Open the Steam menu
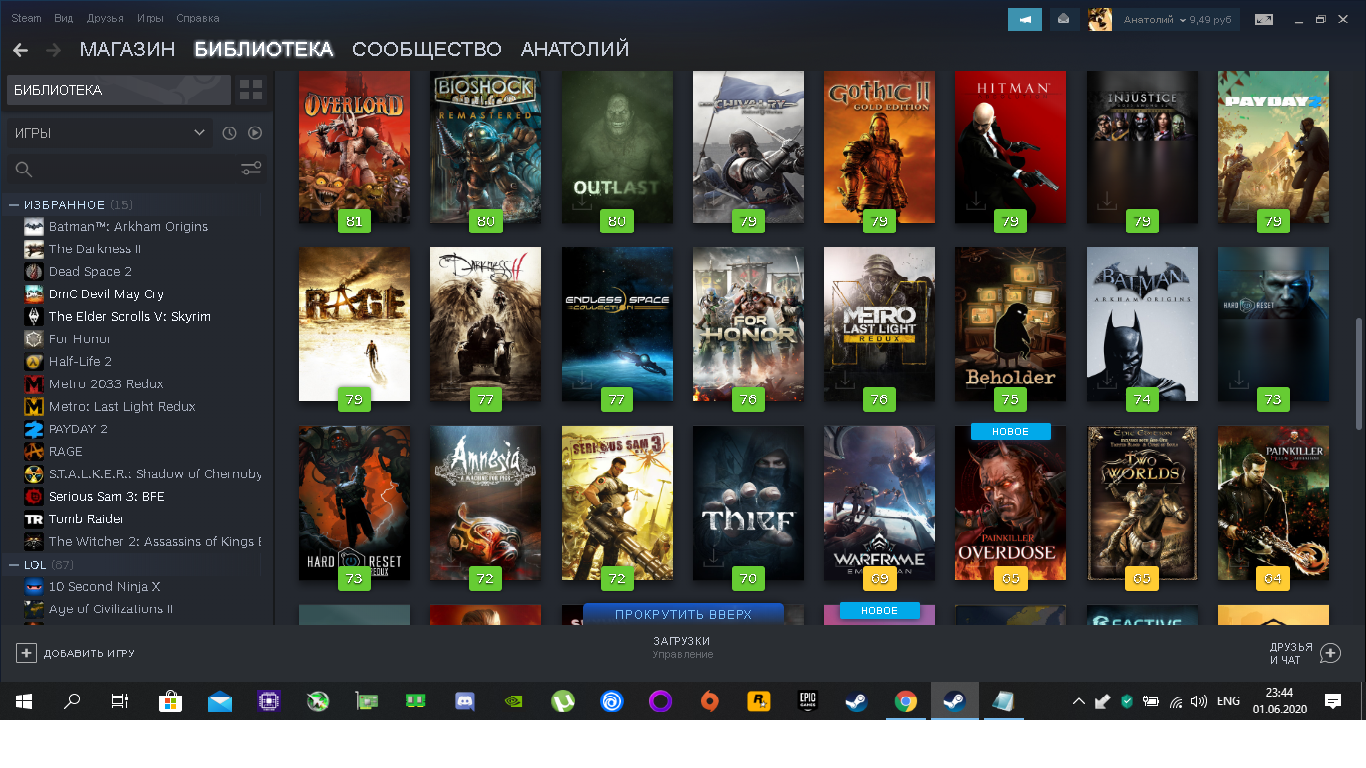This screenshot has height=768, width=1366. (27, 19)
